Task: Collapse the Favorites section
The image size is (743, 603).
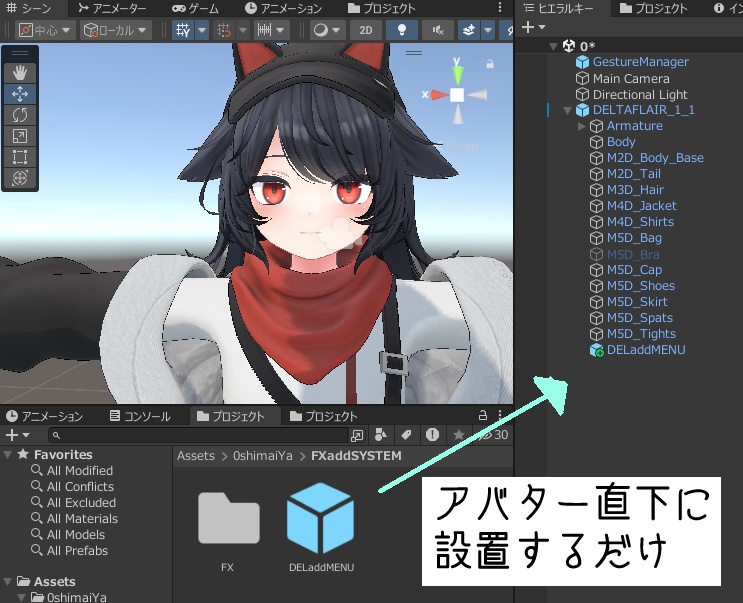Action: (x=8, y=455)
